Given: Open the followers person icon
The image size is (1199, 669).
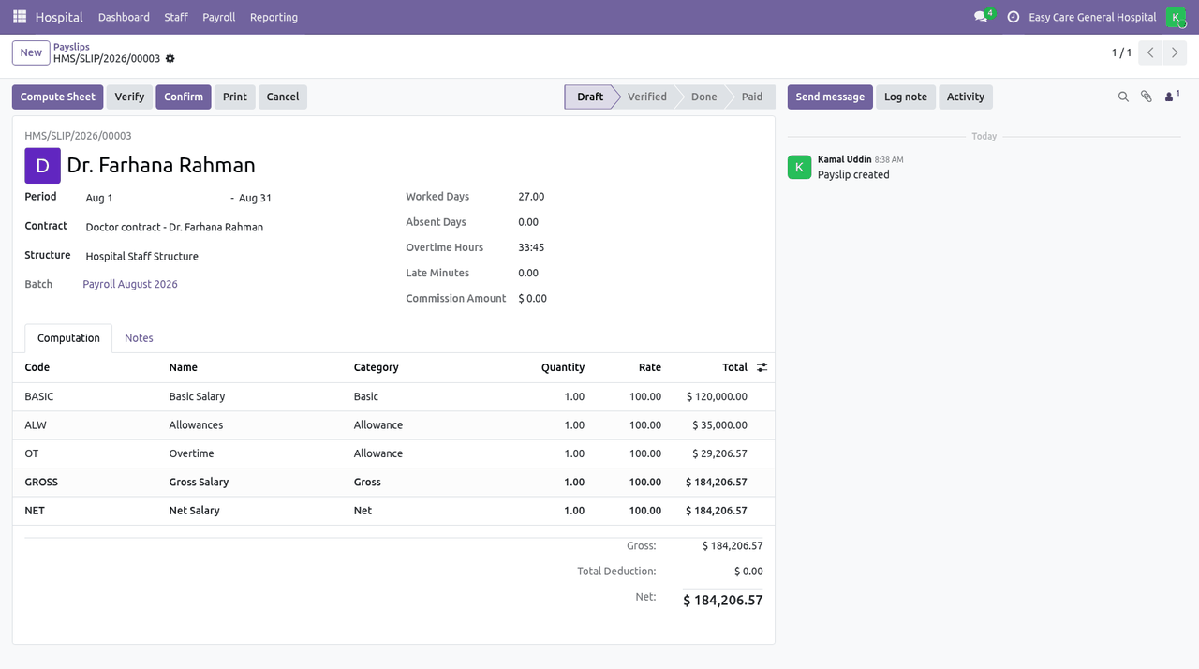Looking at the screenshot, I should [x=1171, y=96].
